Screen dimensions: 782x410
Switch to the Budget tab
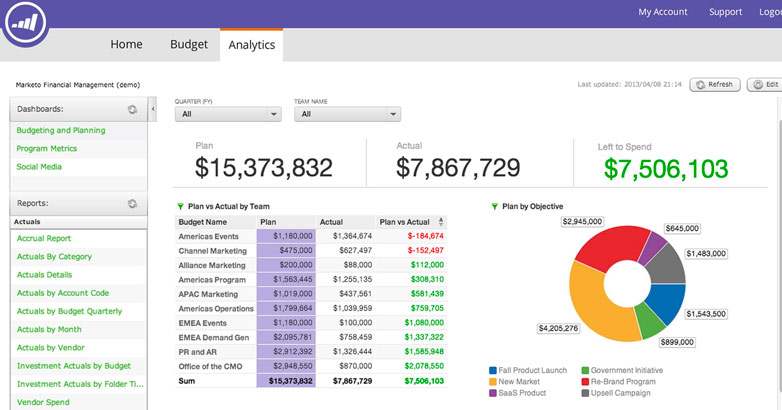pyautogui.click(x=189, y=44)
